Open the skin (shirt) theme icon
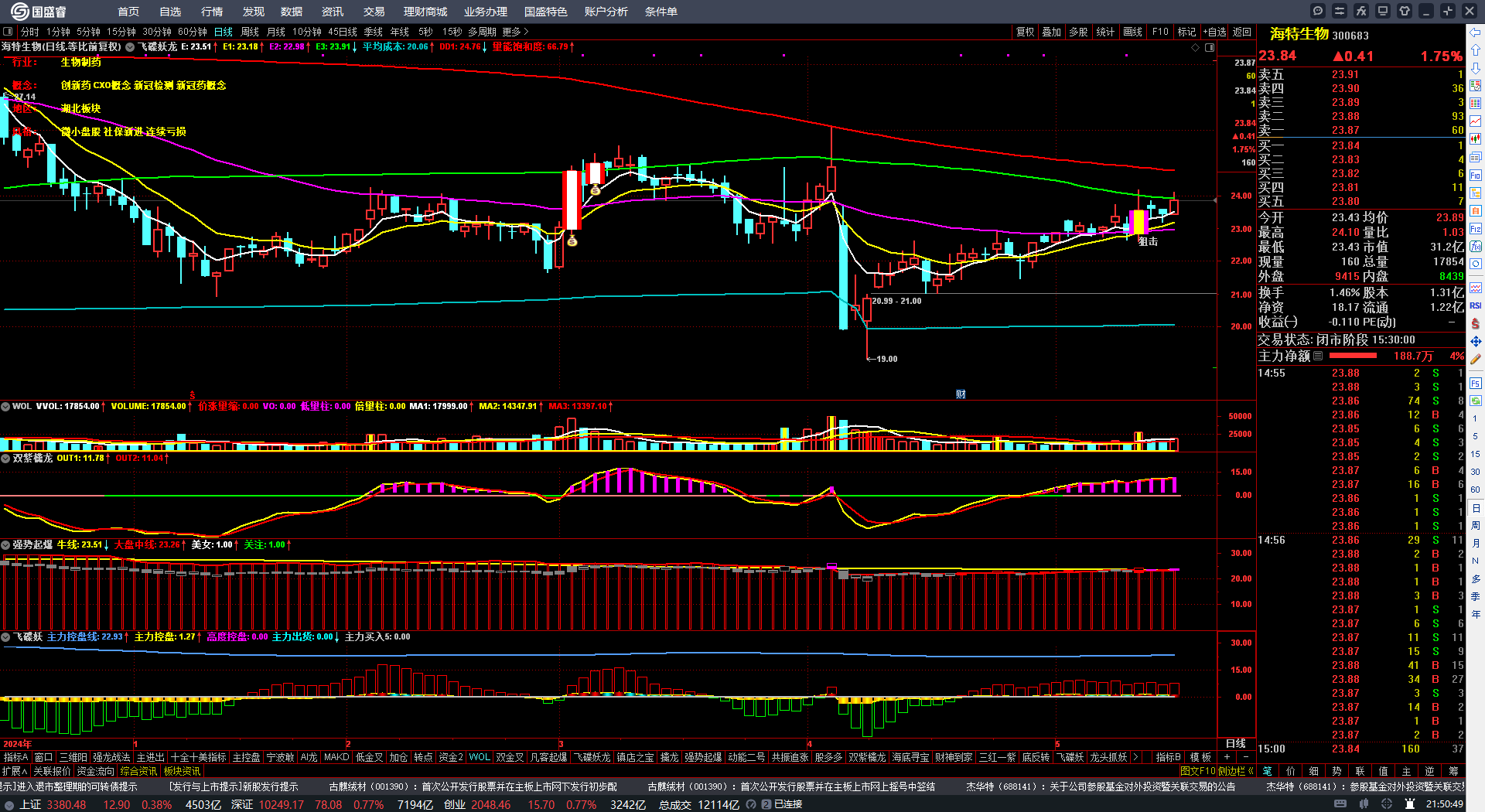Screen dimensions: 1485x812 pyautogui.click(x=1405, y=11)
